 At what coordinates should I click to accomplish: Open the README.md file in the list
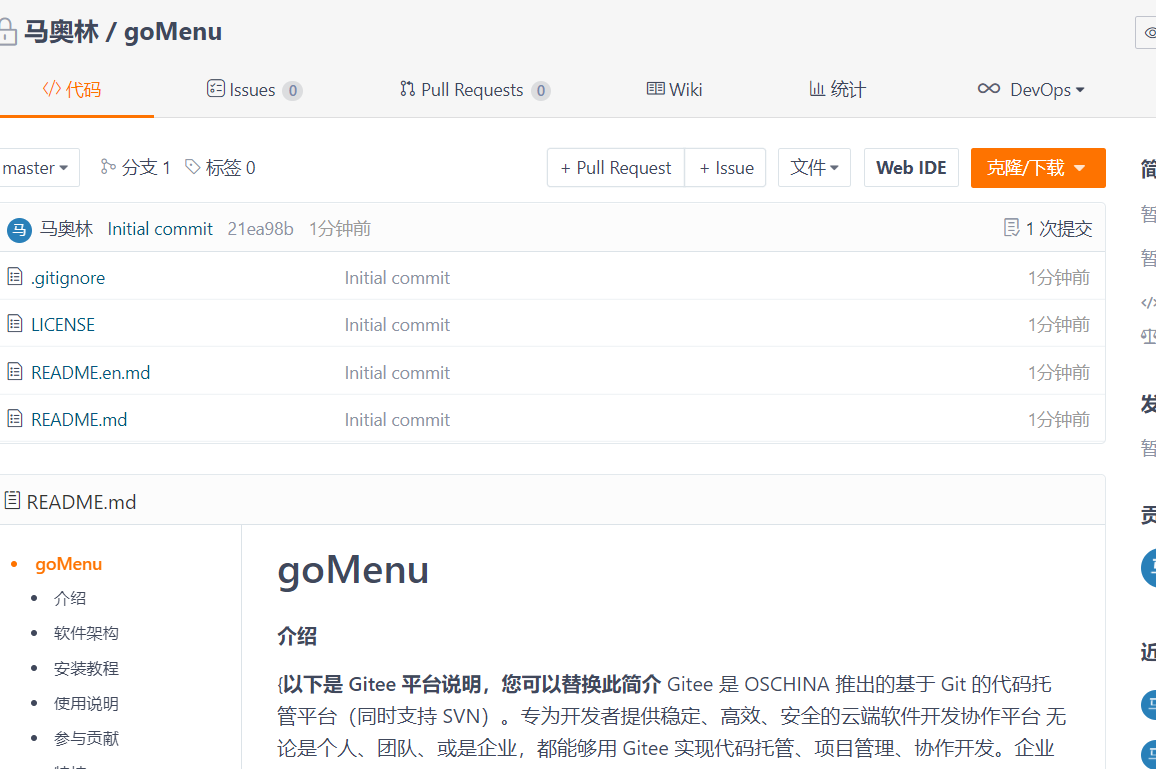pos(79,420)
